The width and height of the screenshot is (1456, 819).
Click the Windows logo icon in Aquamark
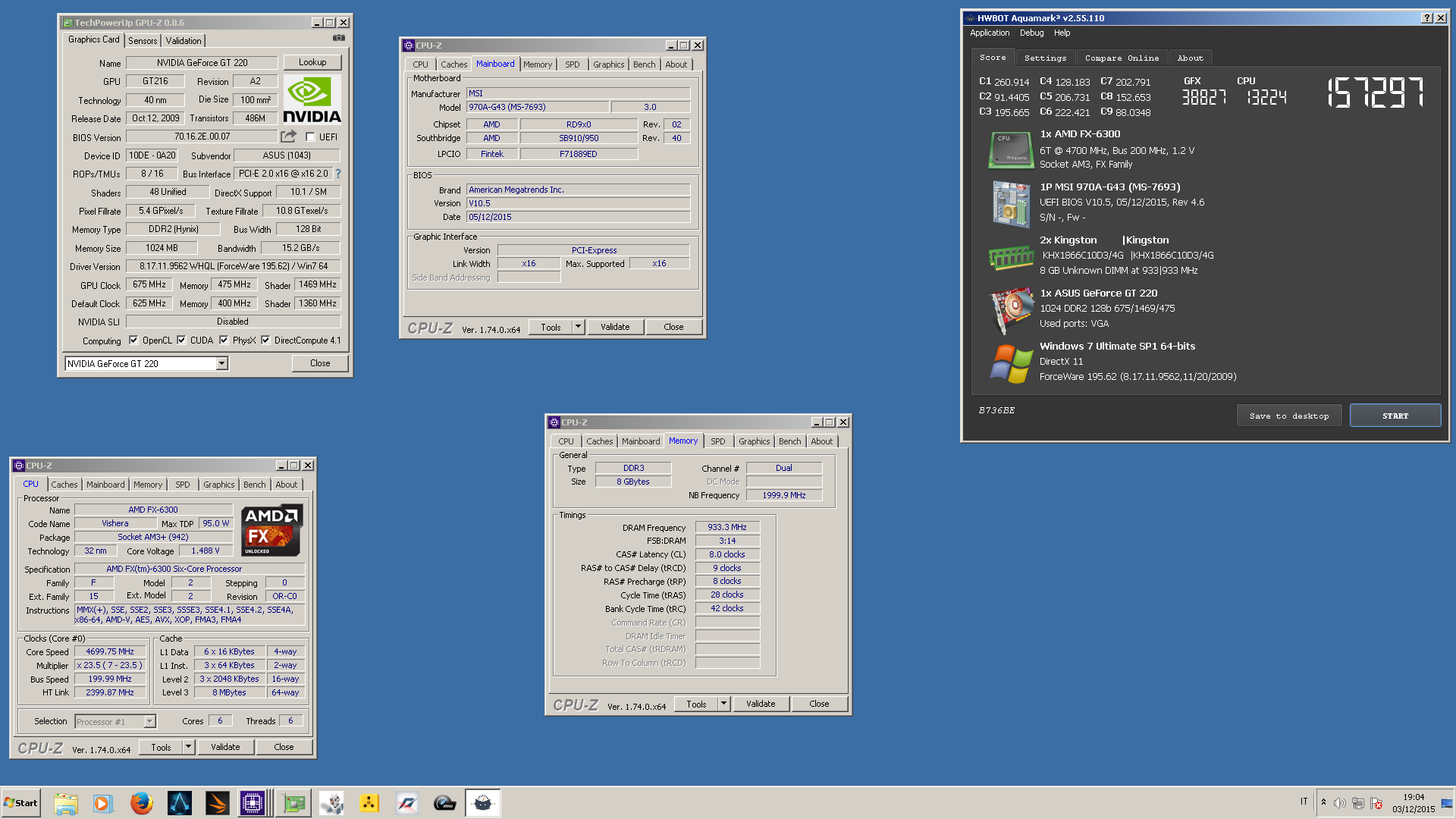coord(1012,364)
